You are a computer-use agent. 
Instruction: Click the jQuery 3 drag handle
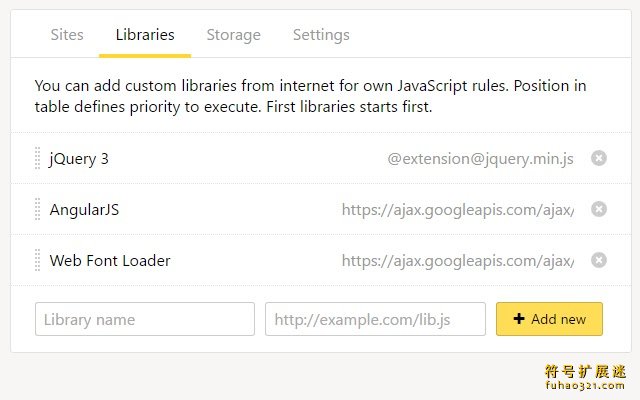coord(38,158)
